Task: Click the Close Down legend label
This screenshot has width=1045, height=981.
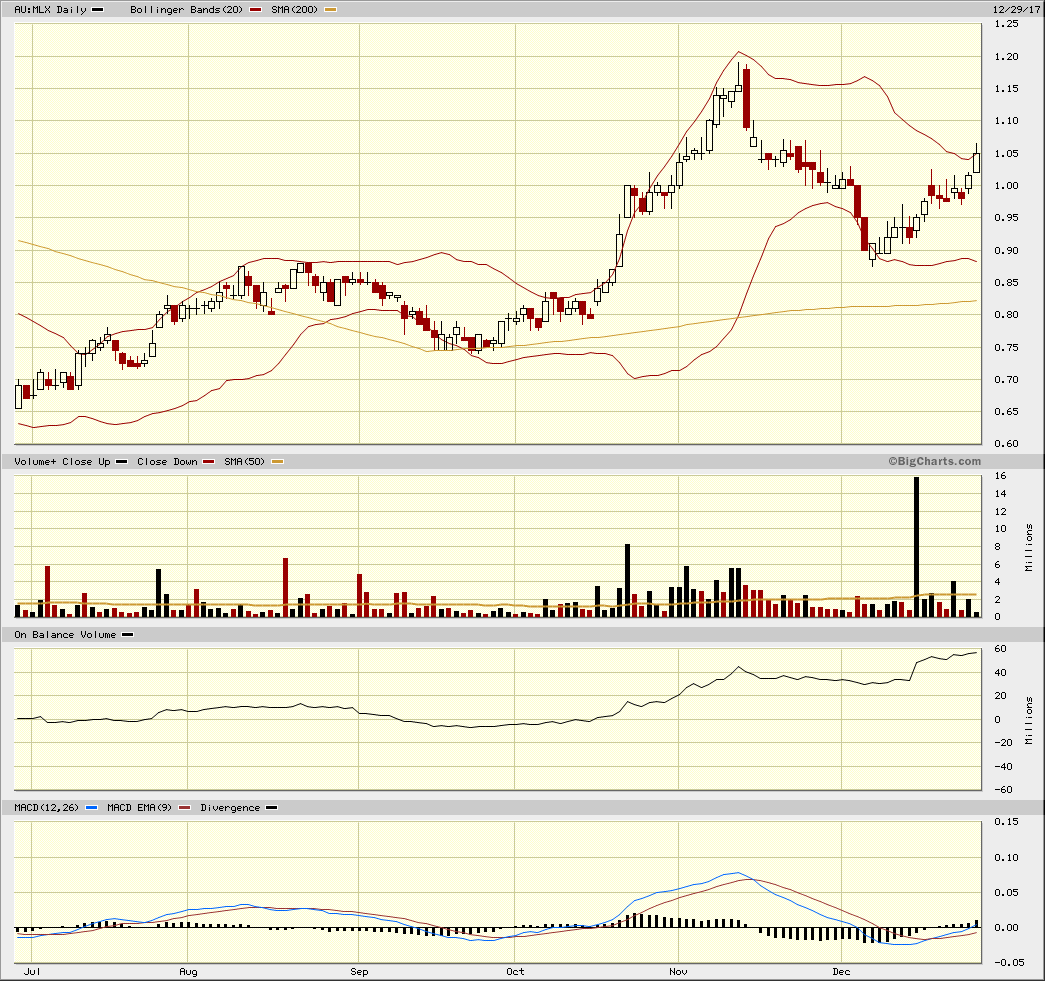Action: coord(167,461)
